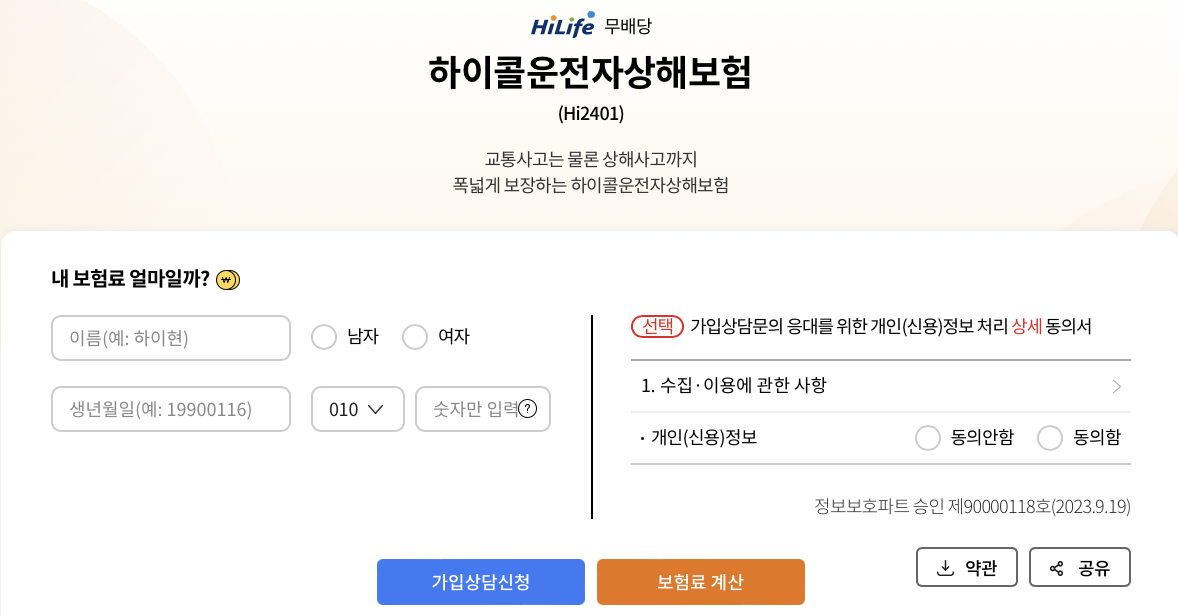
Task: Choose 동의함 for 개인(신용)정보
Action: point(1050,438)
